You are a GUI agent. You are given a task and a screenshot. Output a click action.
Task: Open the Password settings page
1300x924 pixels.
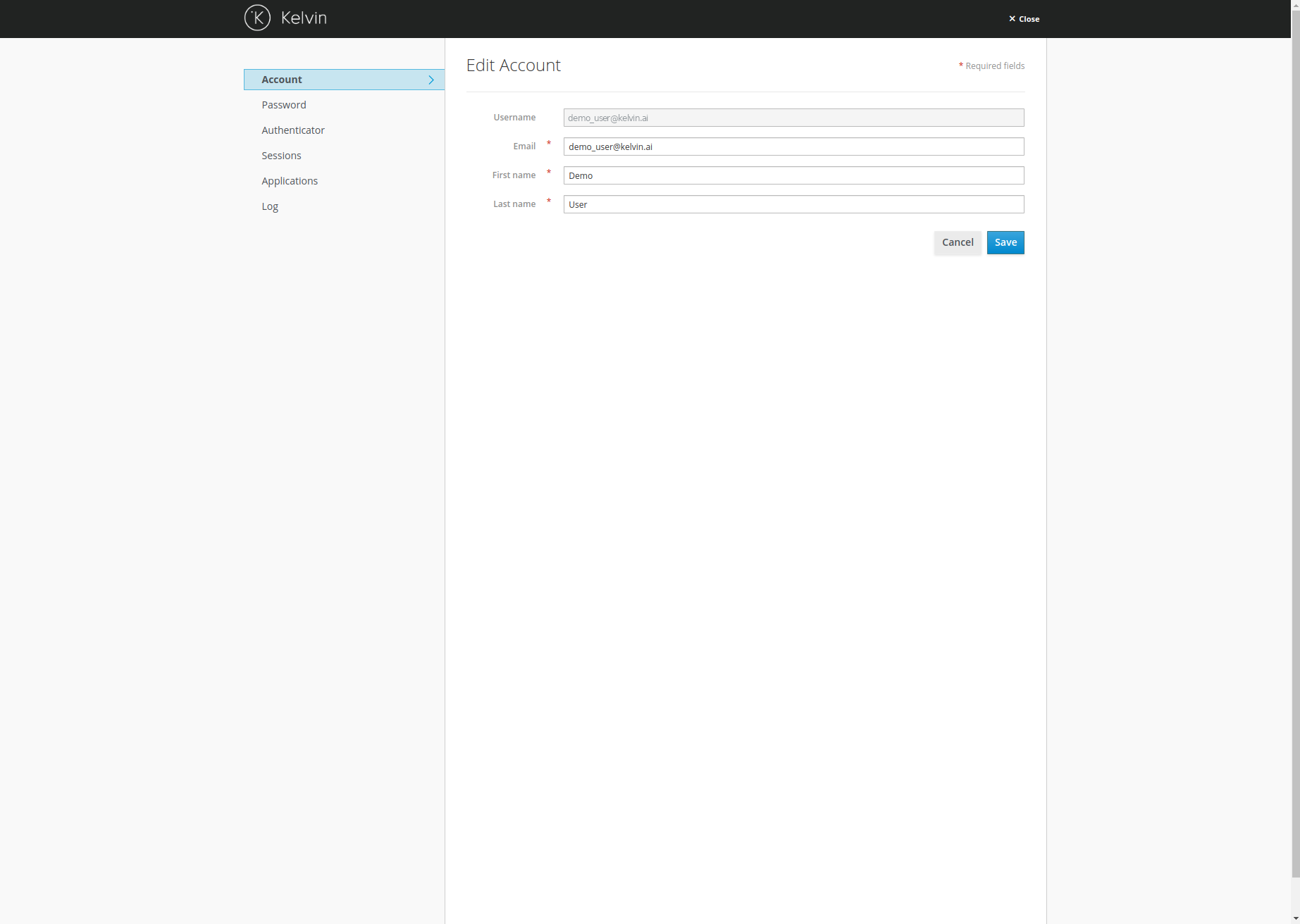(x=283, y=104)
